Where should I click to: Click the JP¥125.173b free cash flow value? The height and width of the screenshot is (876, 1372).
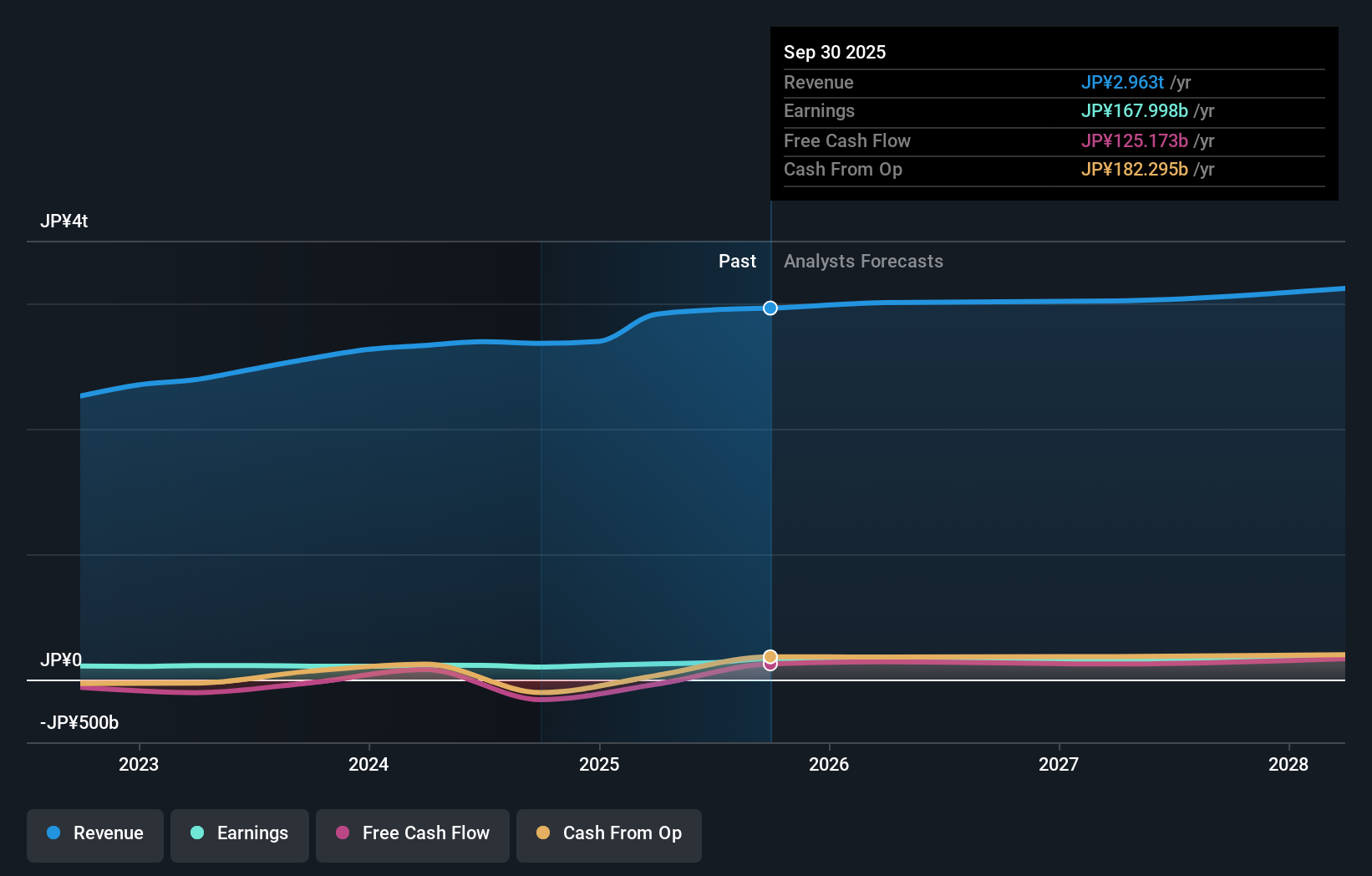point(1135,141)
